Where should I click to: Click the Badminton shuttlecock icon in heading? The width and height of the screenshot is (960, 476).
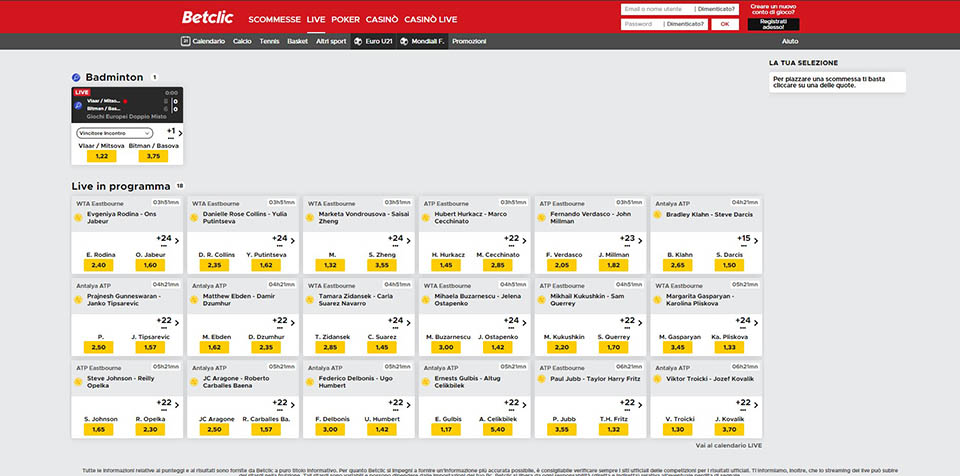coord(76,78)
